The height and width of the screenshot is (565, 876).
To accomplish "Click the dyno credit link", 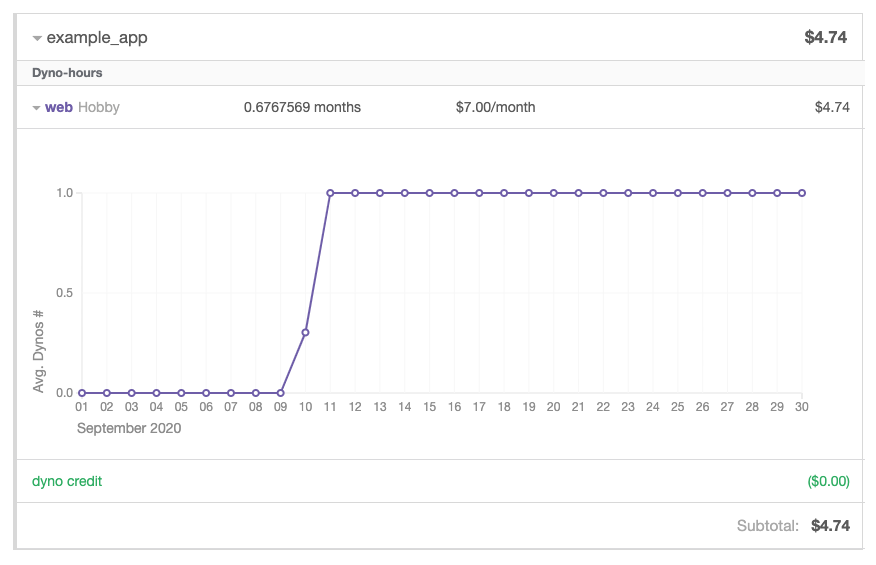I will coord(67,481).
